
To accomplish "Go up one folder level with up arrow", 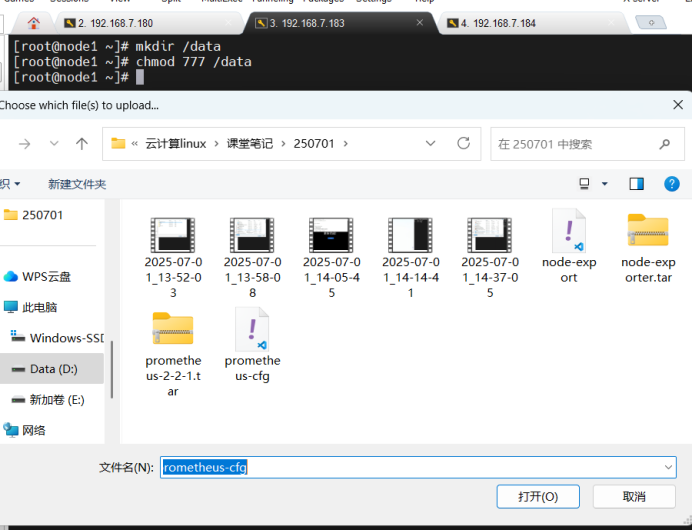I will [x=82, y=144].
